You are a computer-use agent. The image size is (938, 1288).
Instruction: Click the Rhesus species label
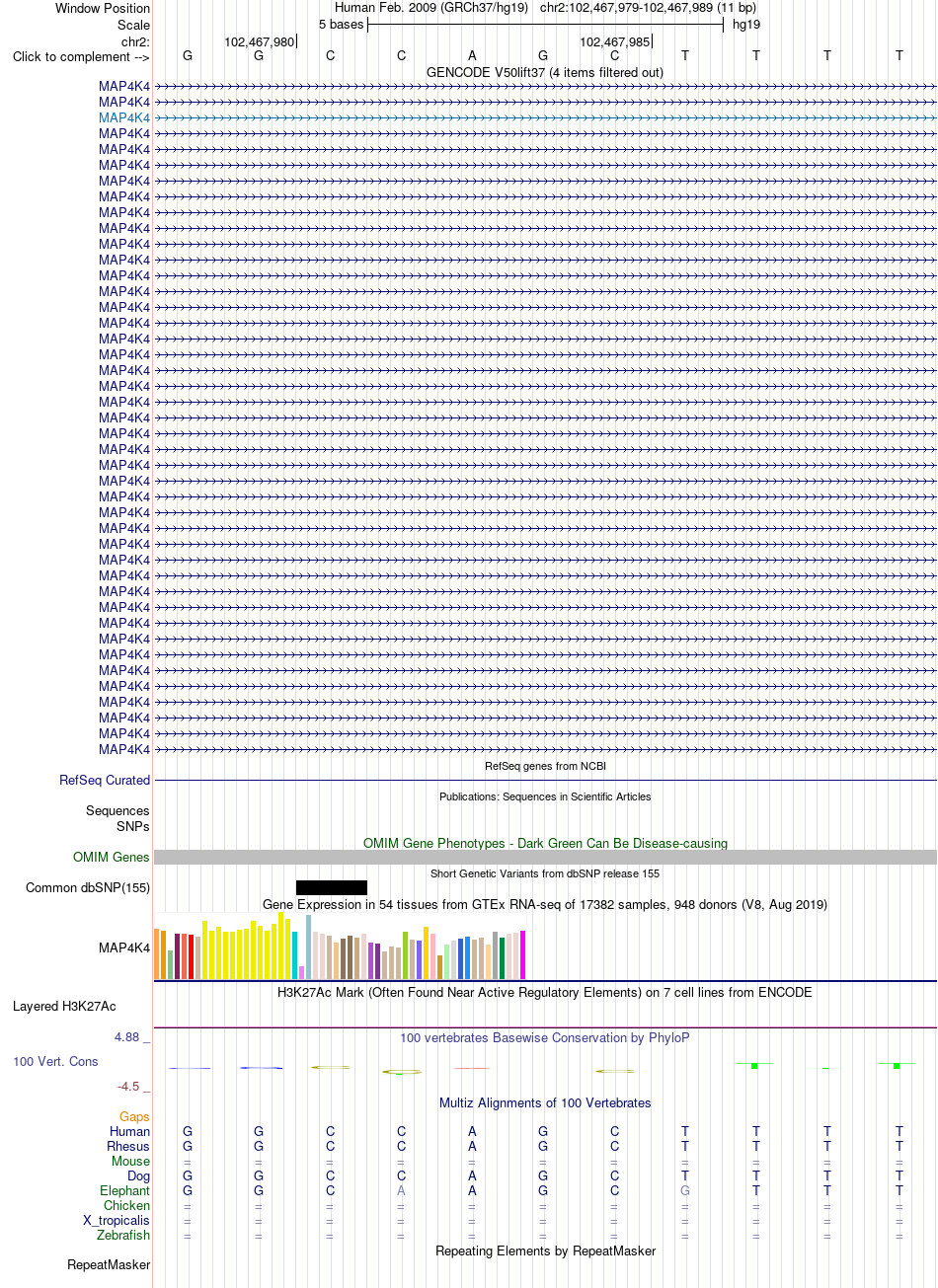pyautogui.click(x=128, y=1146)
